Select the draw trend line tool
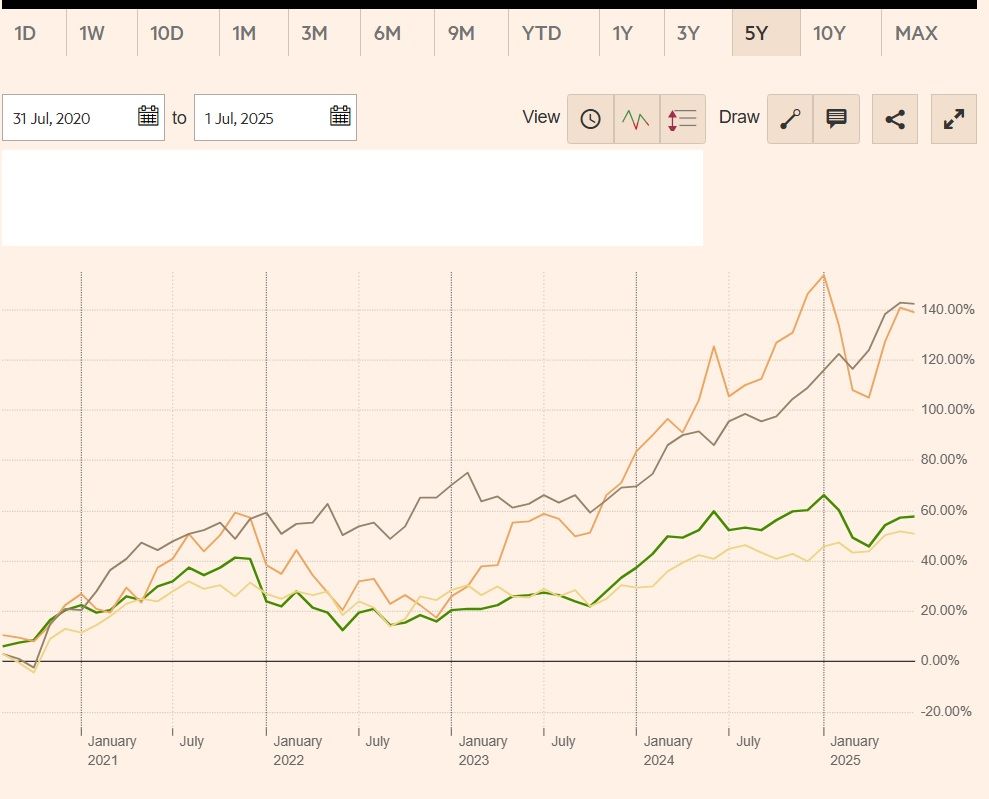Screen dimensions: 989x799 point(790,119)
